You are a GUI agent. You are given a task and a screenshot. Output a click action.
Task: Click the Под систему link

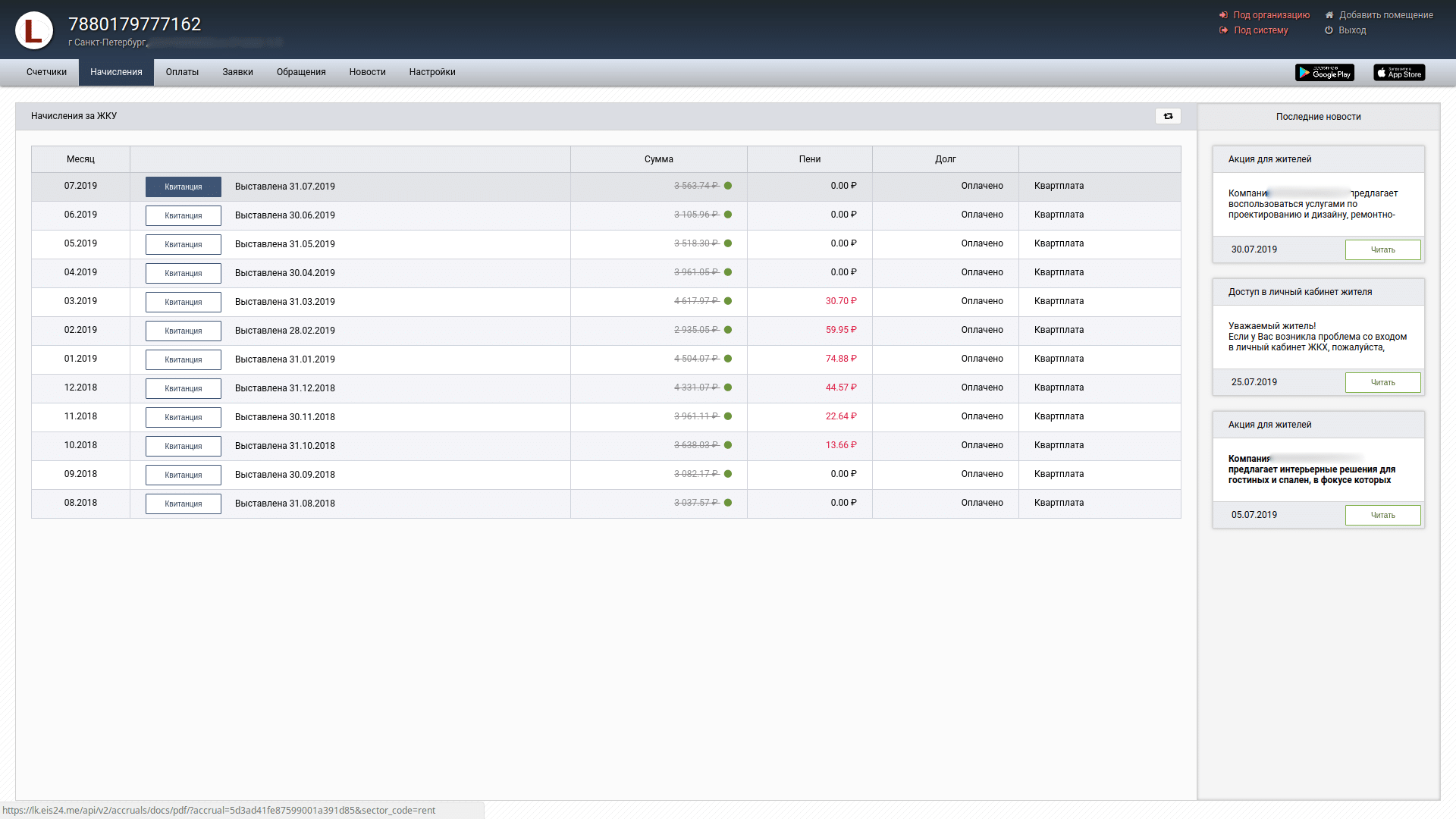point(1260,30)
